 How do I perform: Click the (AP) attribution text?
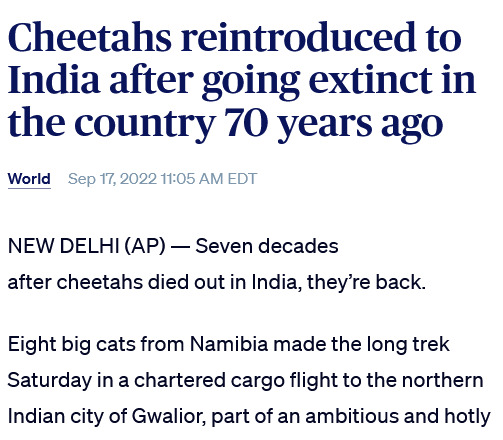coord(145,246)
